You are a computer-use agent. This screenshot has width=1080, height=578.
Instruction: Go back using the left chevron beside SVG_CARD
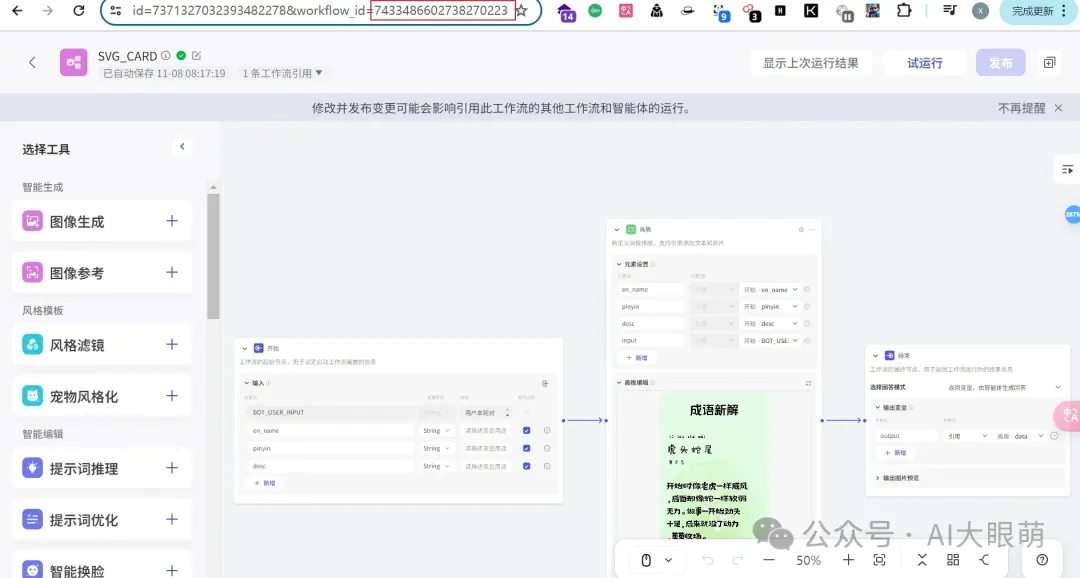tap(32, 63)
